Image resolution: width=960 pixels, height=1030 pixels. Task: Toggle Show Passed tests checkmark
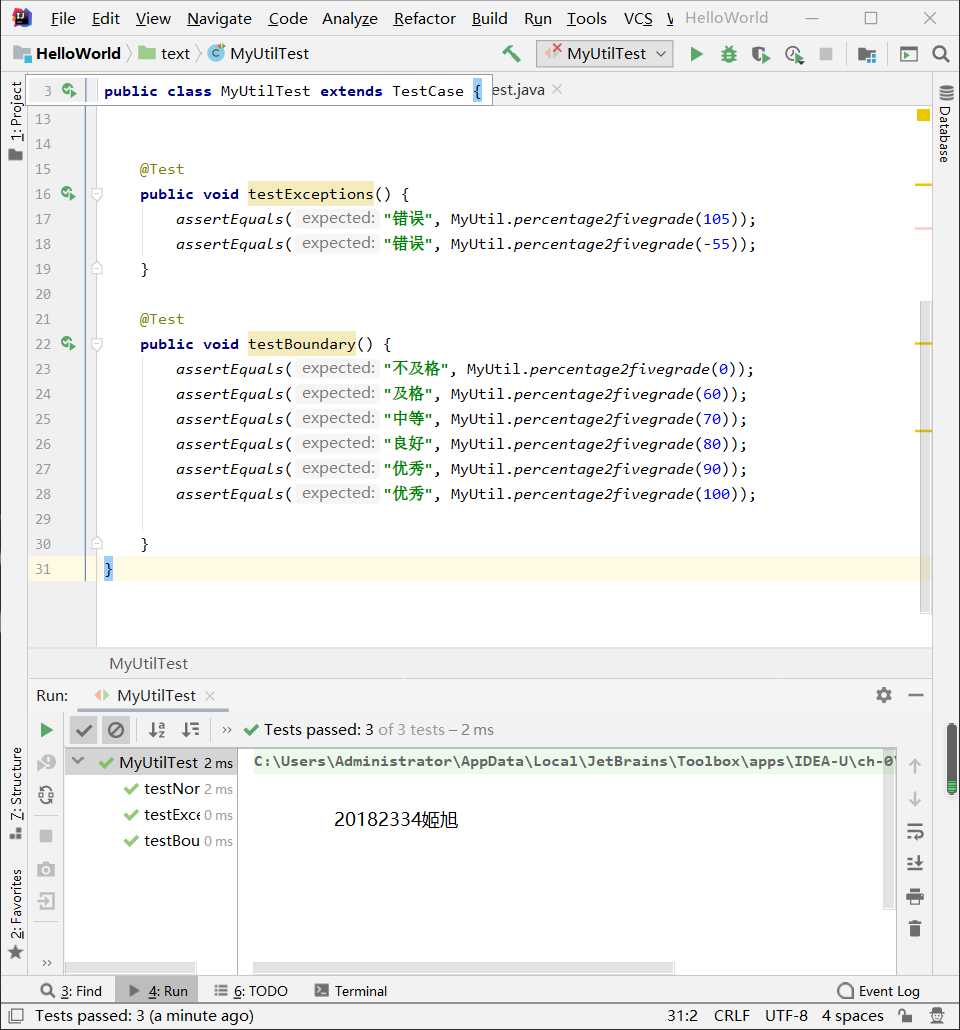[x=83, y=730]
